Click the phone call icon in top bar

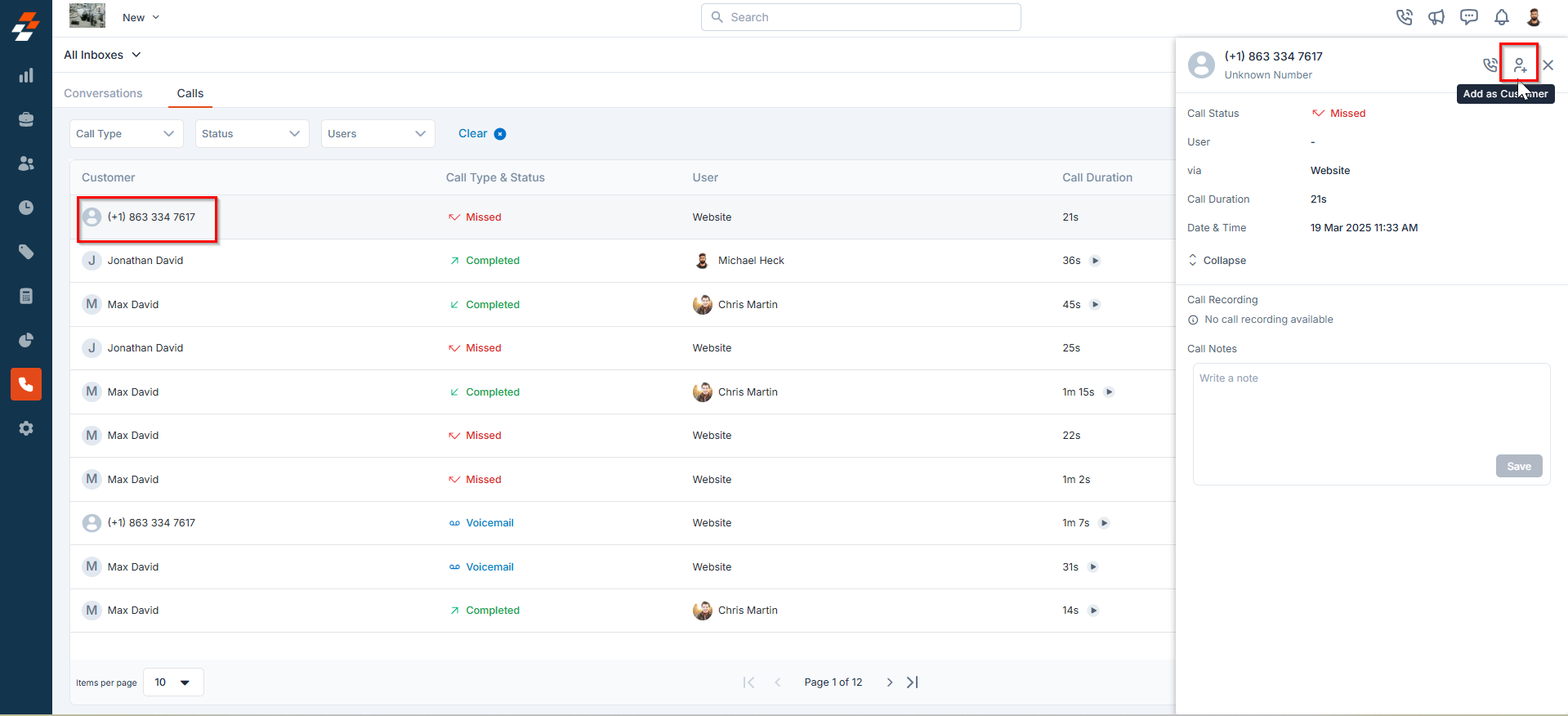tap(1404, 17)
